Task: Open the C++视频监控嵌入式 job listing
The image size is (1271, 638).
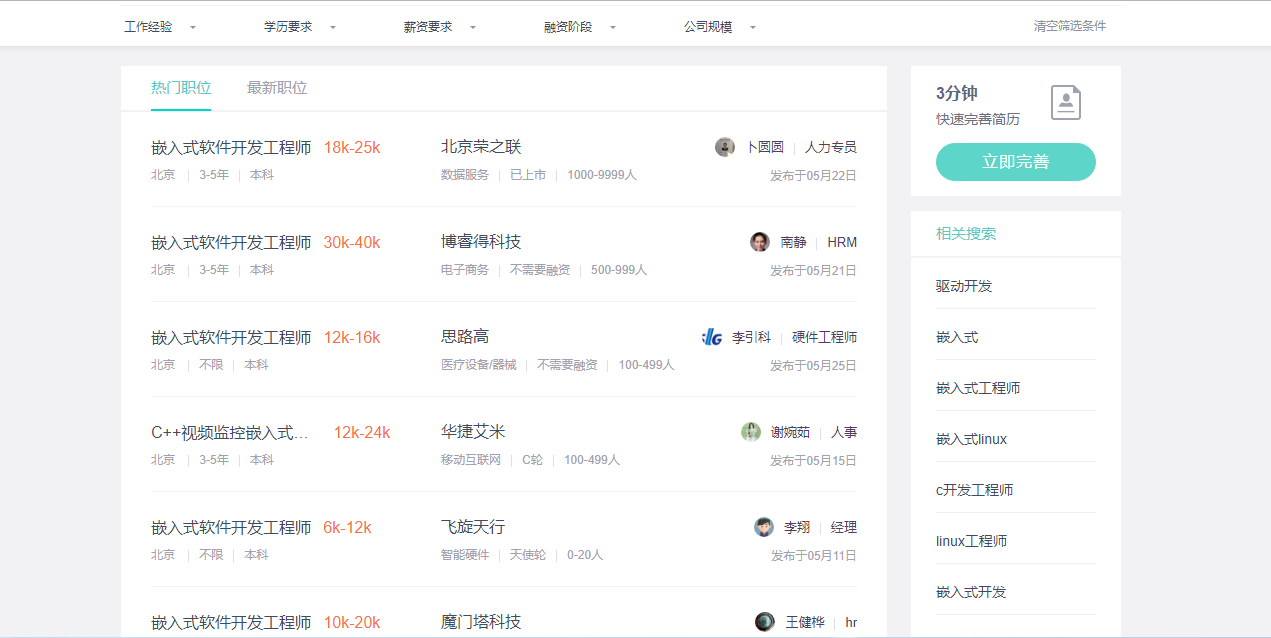Action: coord(230,432)
